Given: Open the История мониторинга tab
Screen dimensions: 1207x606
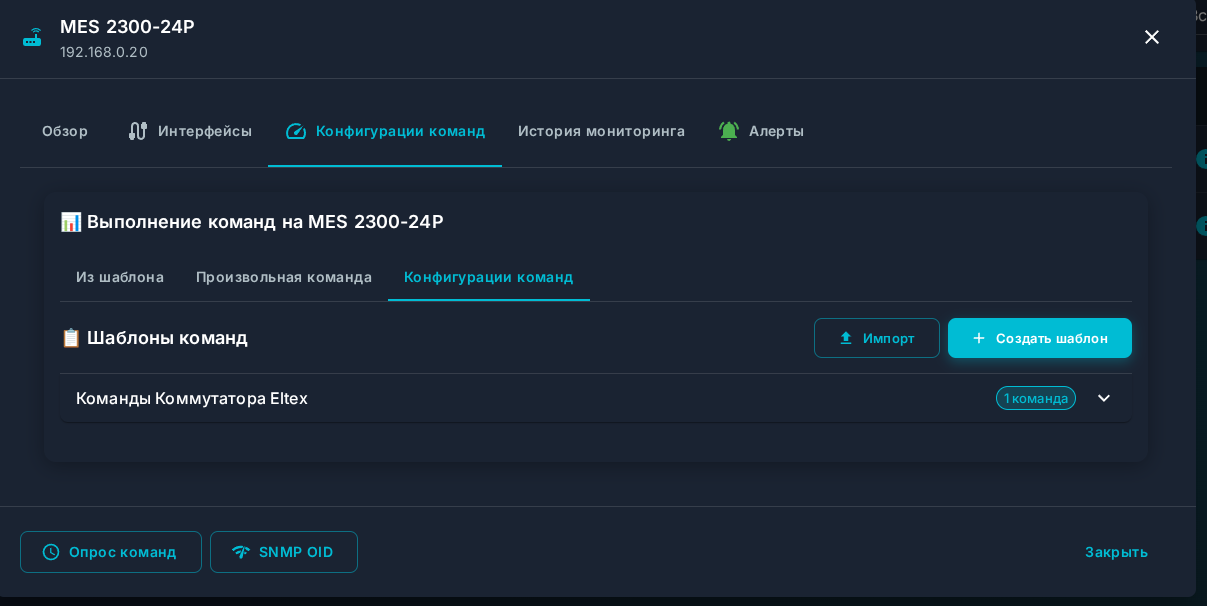Looking at the screenshot, I should tap(602, 131).
